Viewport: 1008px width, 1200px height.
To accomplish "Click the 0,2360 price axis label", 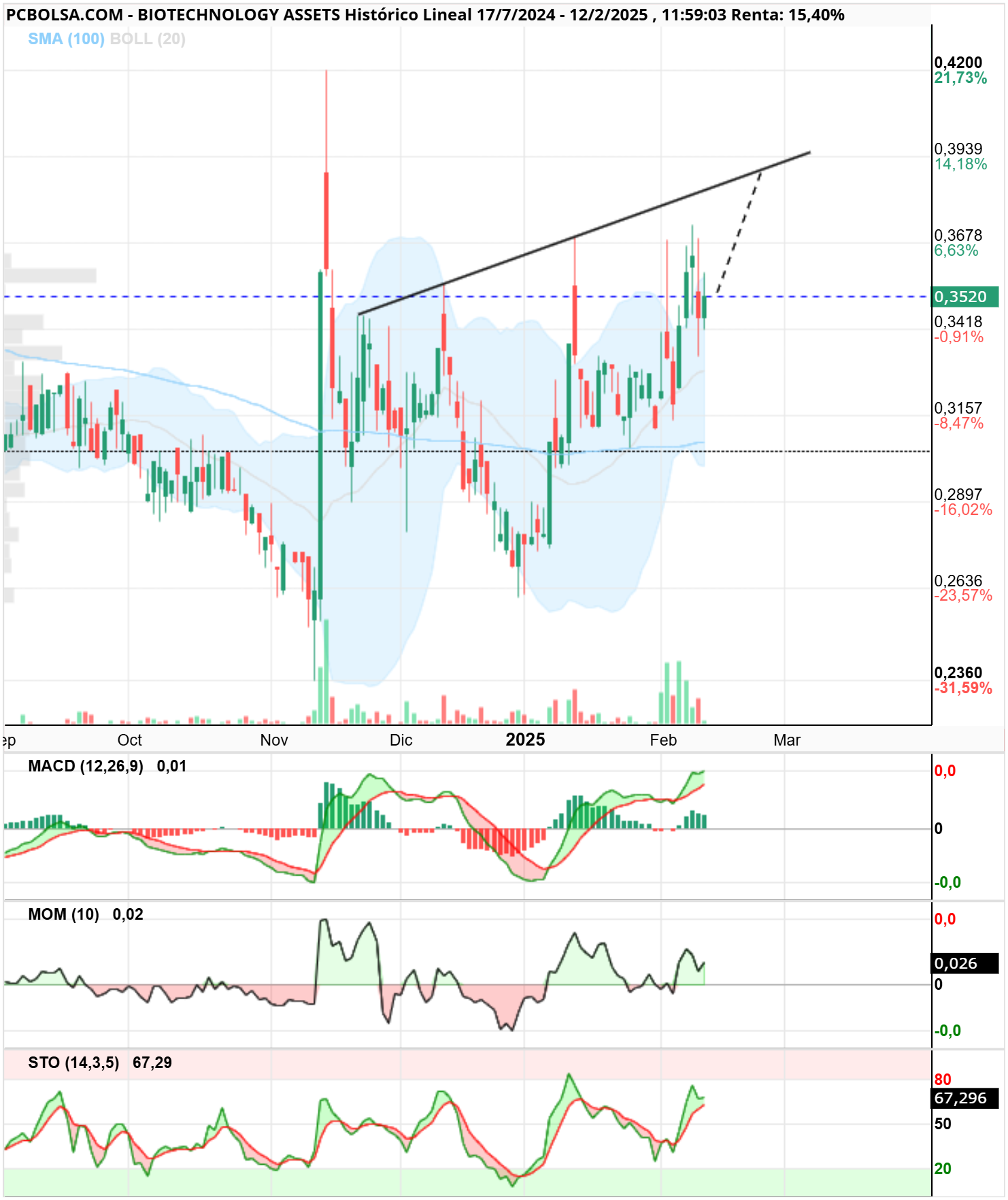I will [x=958, y=673].
